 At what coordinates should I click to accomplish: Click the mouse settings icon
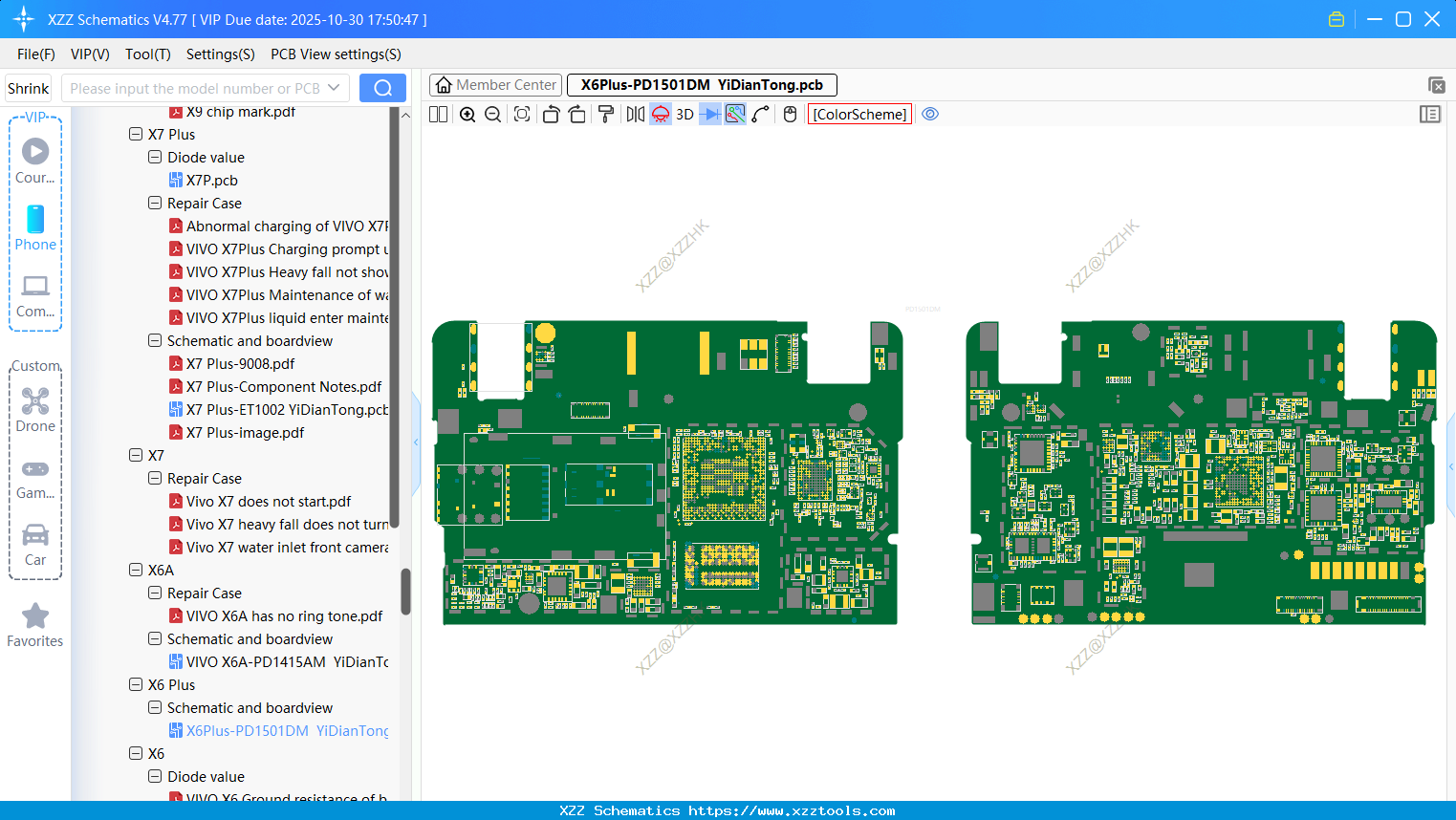(790, 115)
